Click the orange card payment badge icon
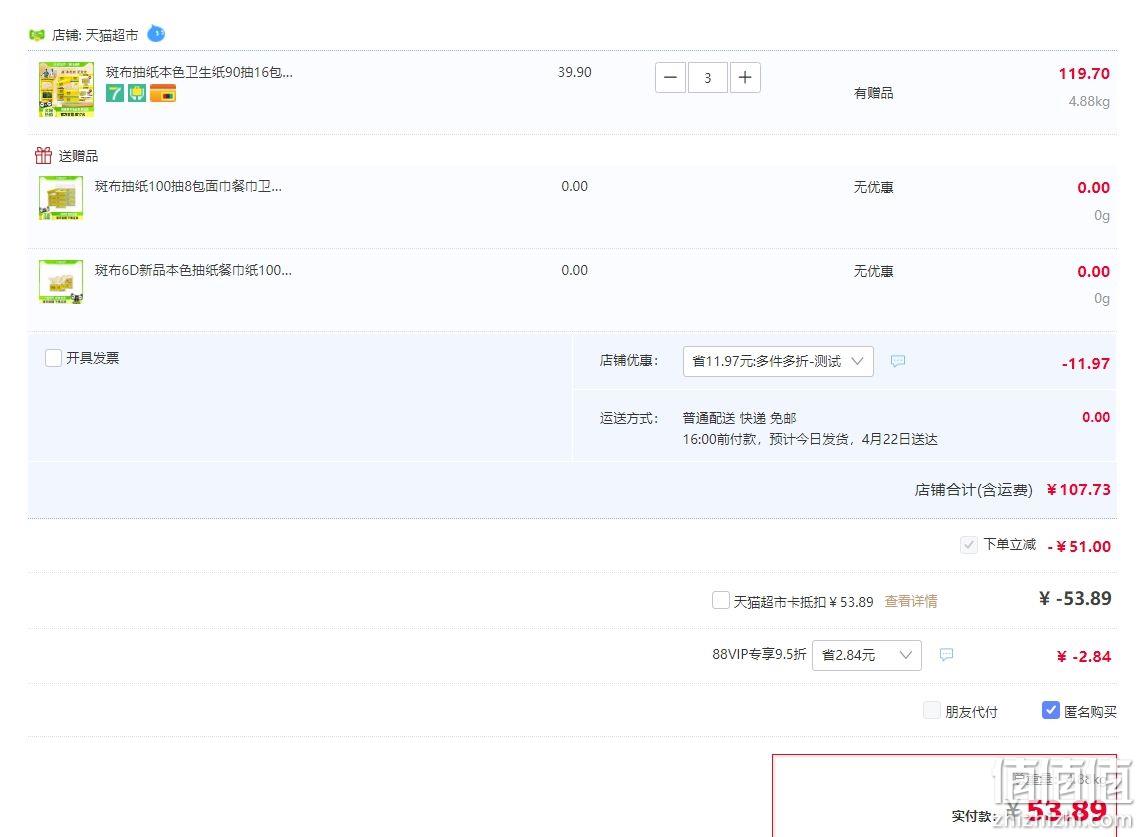Image resolution: width=1142 pixels, height=837 pixels. pyautogui.click(x=163, y=93)
